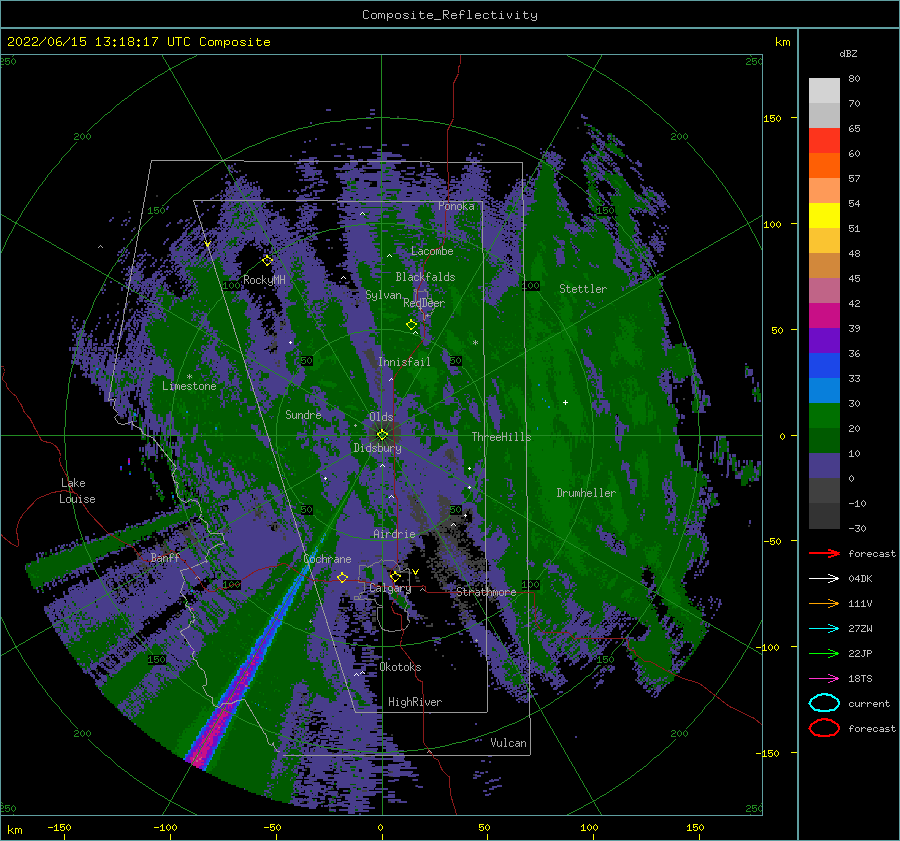Click the yellow diamond marker above Calgary
This screenshot has width=900, height=841.
[395, 576]
